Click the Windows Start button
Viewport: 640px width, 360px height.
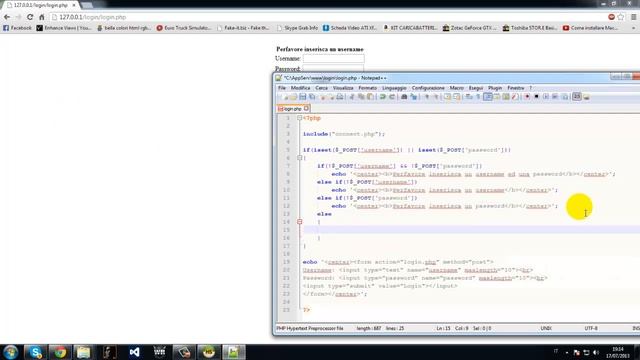pyautogui.click(x=10, y=352)
